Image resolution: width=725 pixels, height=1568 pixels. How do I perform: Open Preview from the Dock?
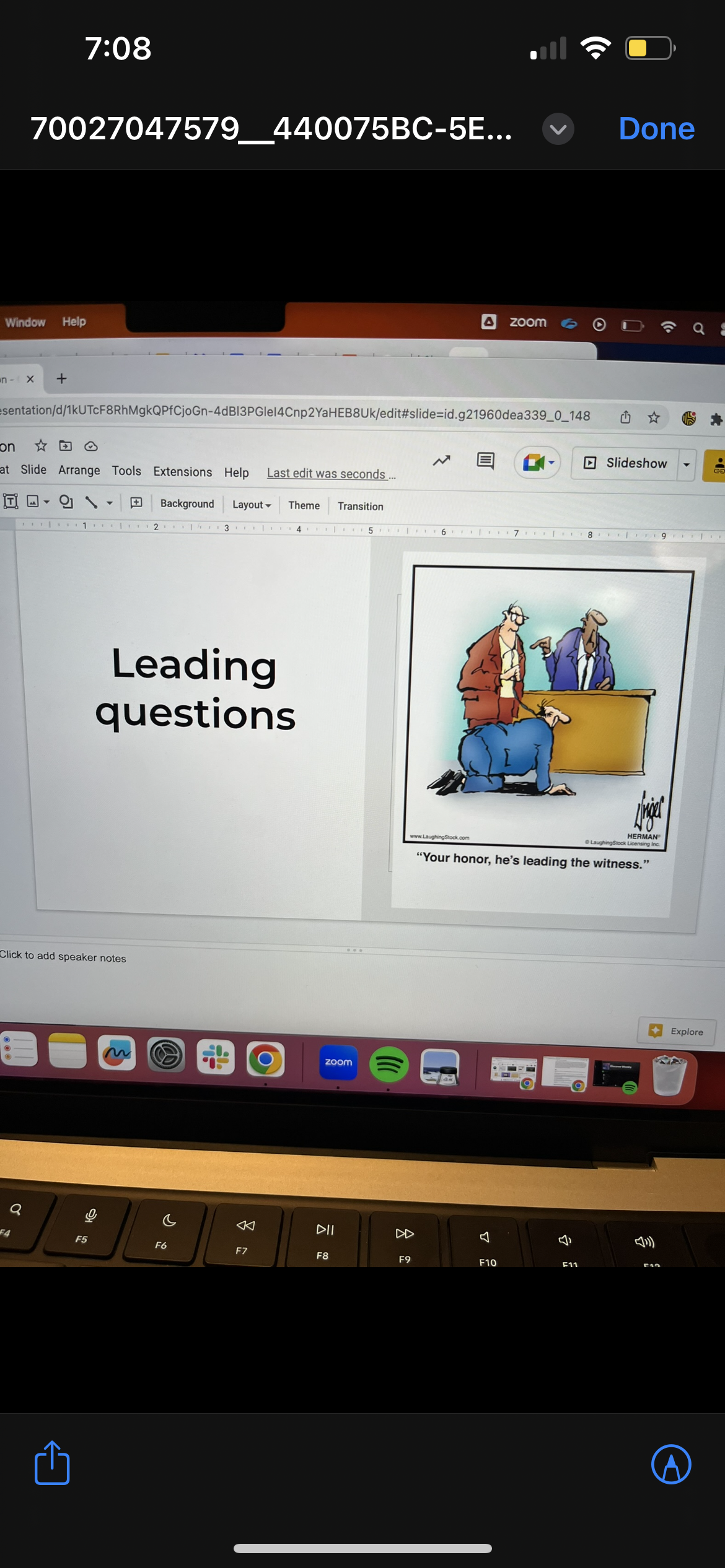tap(440, 1066)
